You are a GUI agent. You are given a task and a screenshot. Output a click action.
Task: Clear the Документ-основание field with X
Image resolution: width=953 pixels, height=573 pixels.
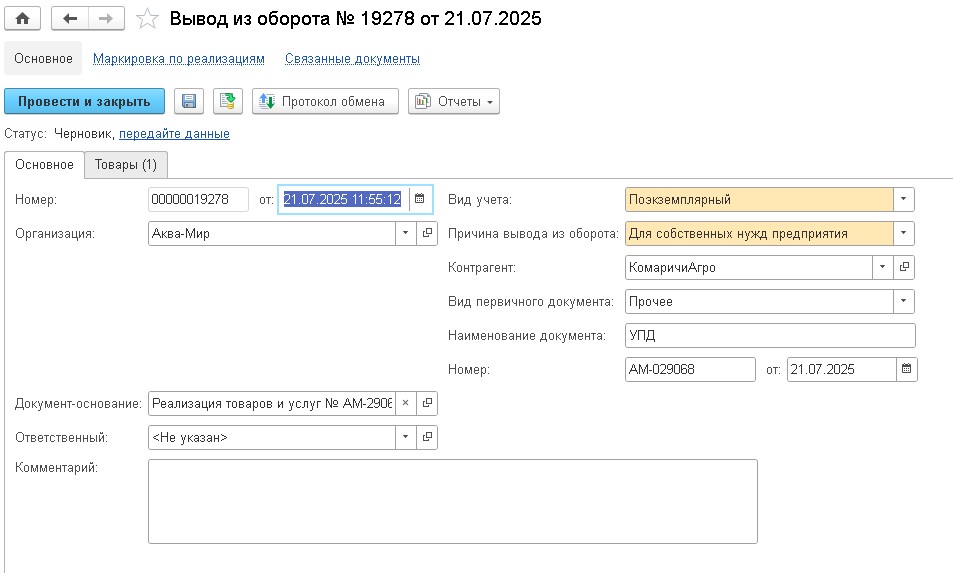(405, 403)
